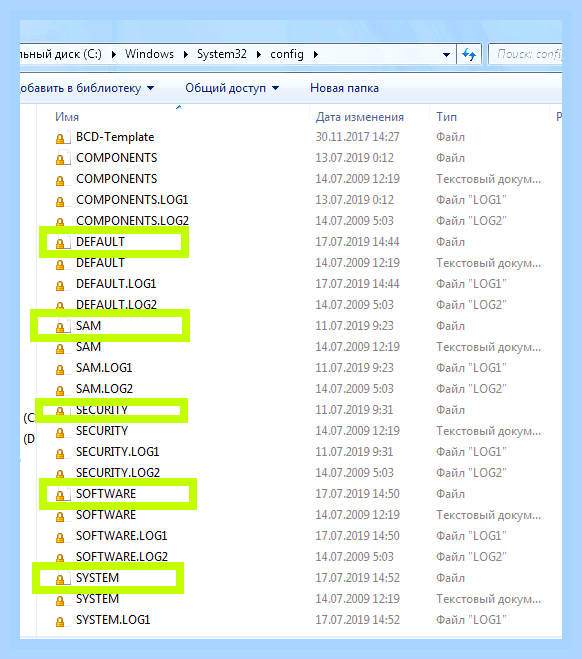Click date 14.07.2009 5:03 of SAM.LOG2
The width and height of the screenshot is (582, 659).
pos(354,390)
